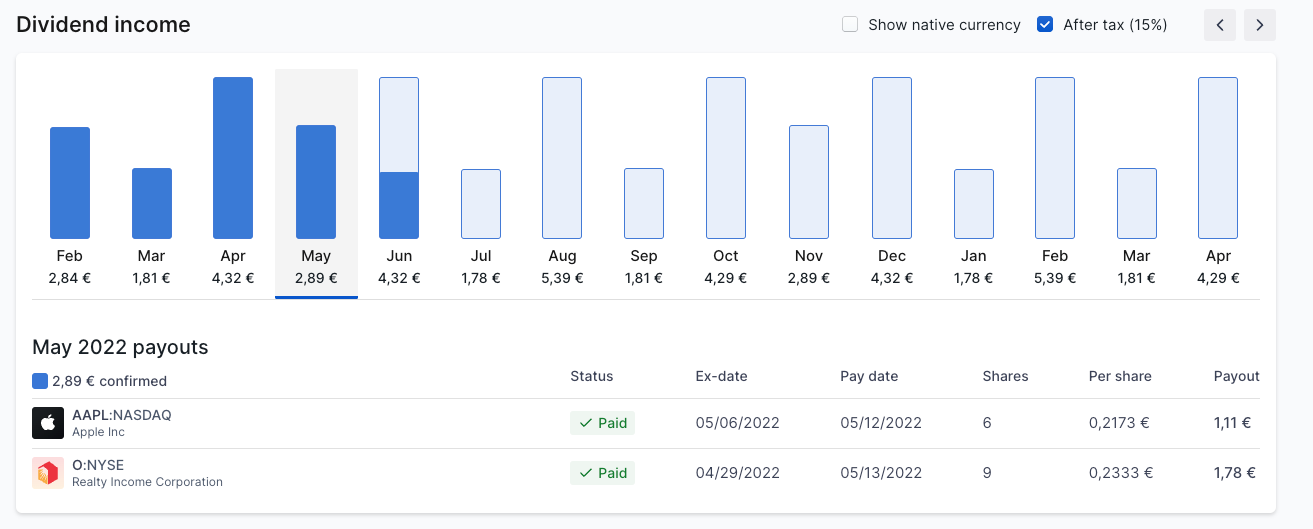Advance to next months with right chevron

[1260, 25]
